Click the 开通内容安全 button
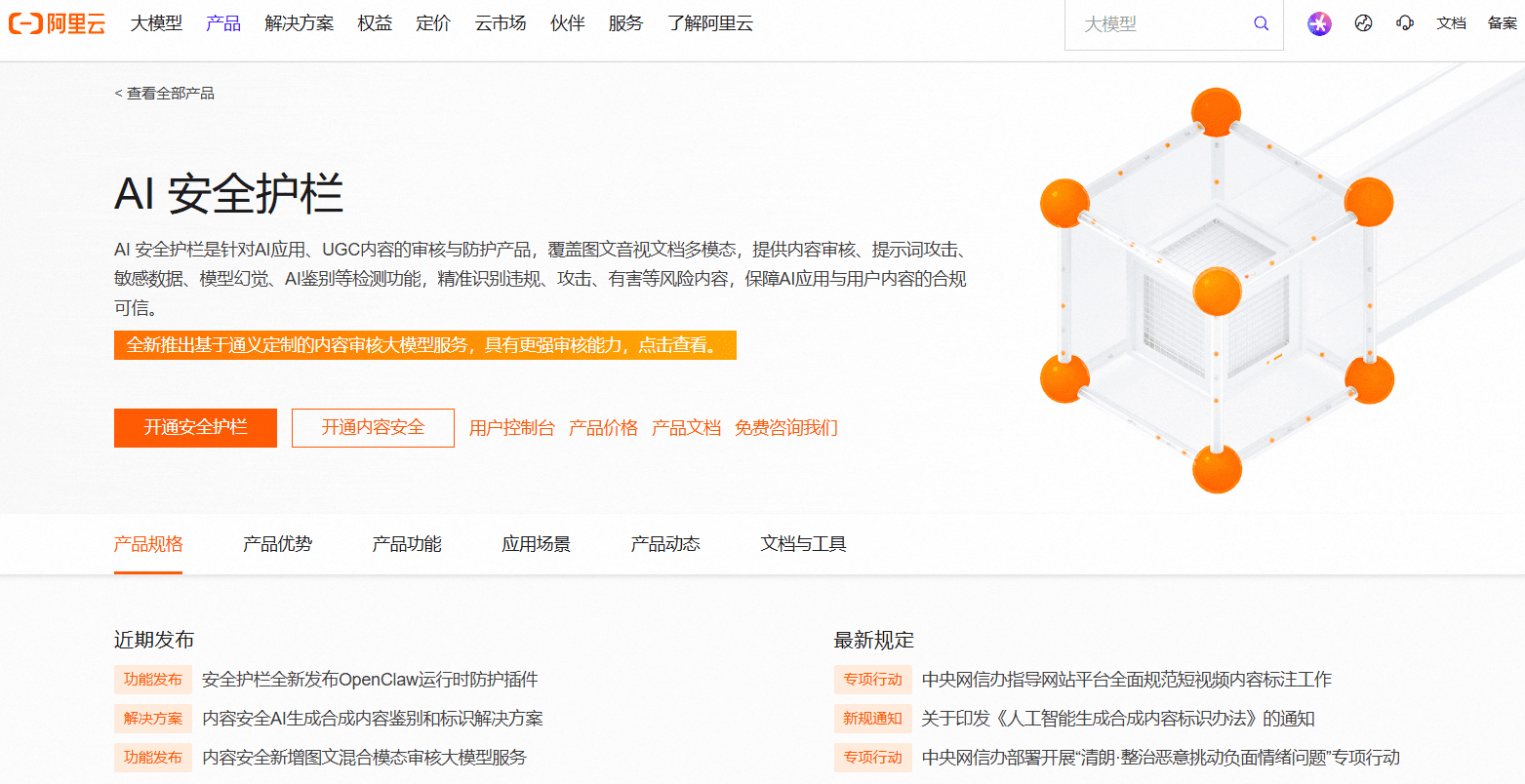1525x784 pixels. (373, 428)
